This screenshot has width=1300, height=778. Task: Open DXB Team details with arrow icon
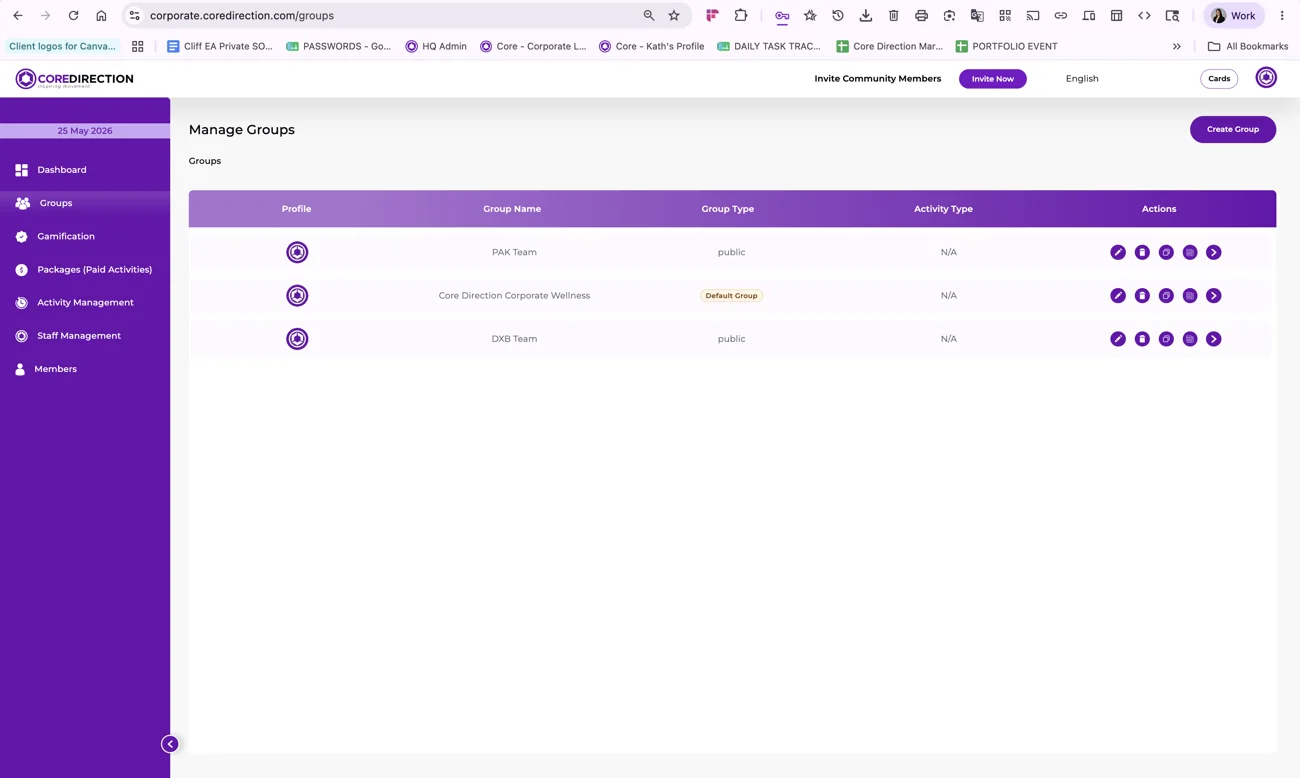click(x=1214, y=339)
